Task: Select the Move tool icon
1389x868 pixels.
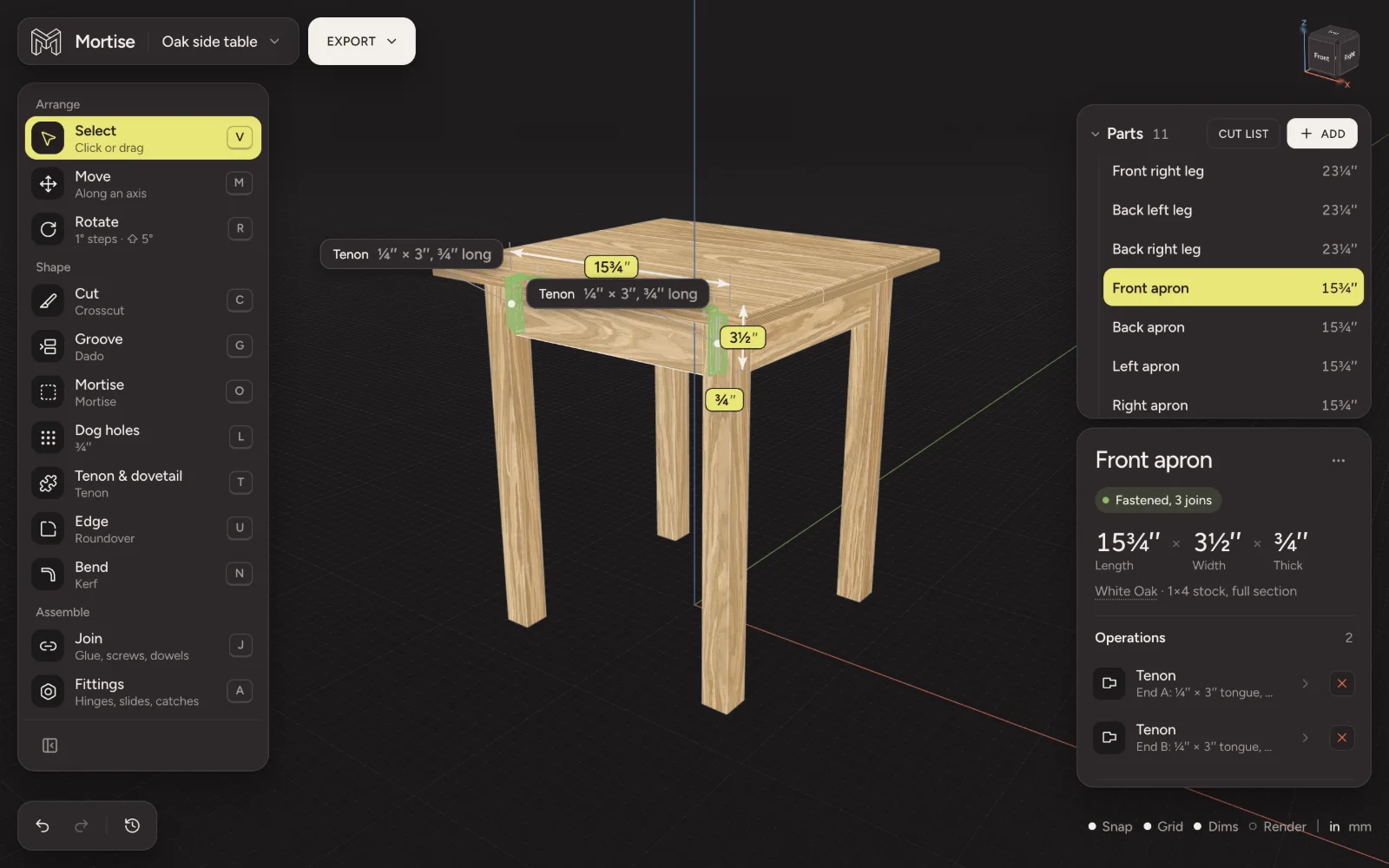Action: [49, 184]
